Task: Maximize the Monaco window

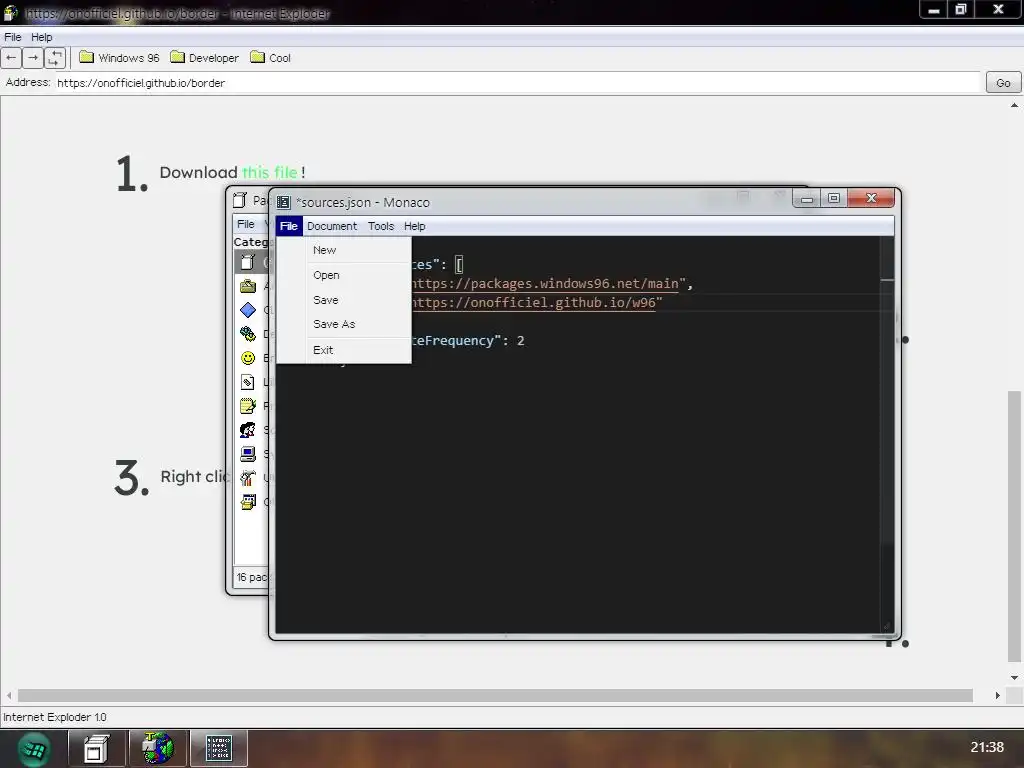Action: tap(834, 198)
